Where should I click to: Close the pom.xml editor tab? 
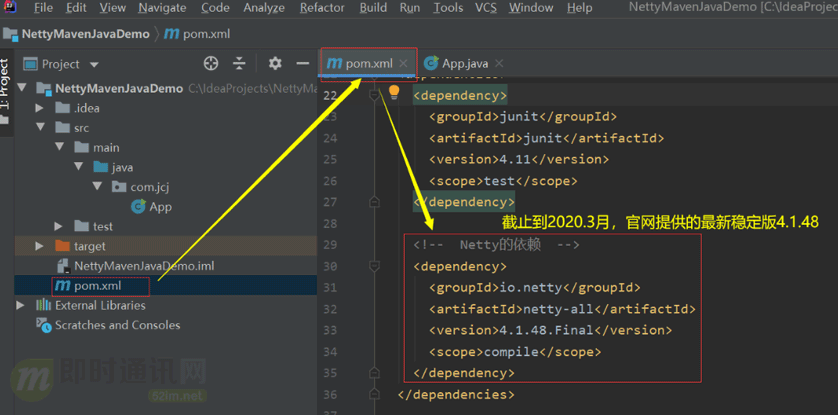(x=404, y=64)
